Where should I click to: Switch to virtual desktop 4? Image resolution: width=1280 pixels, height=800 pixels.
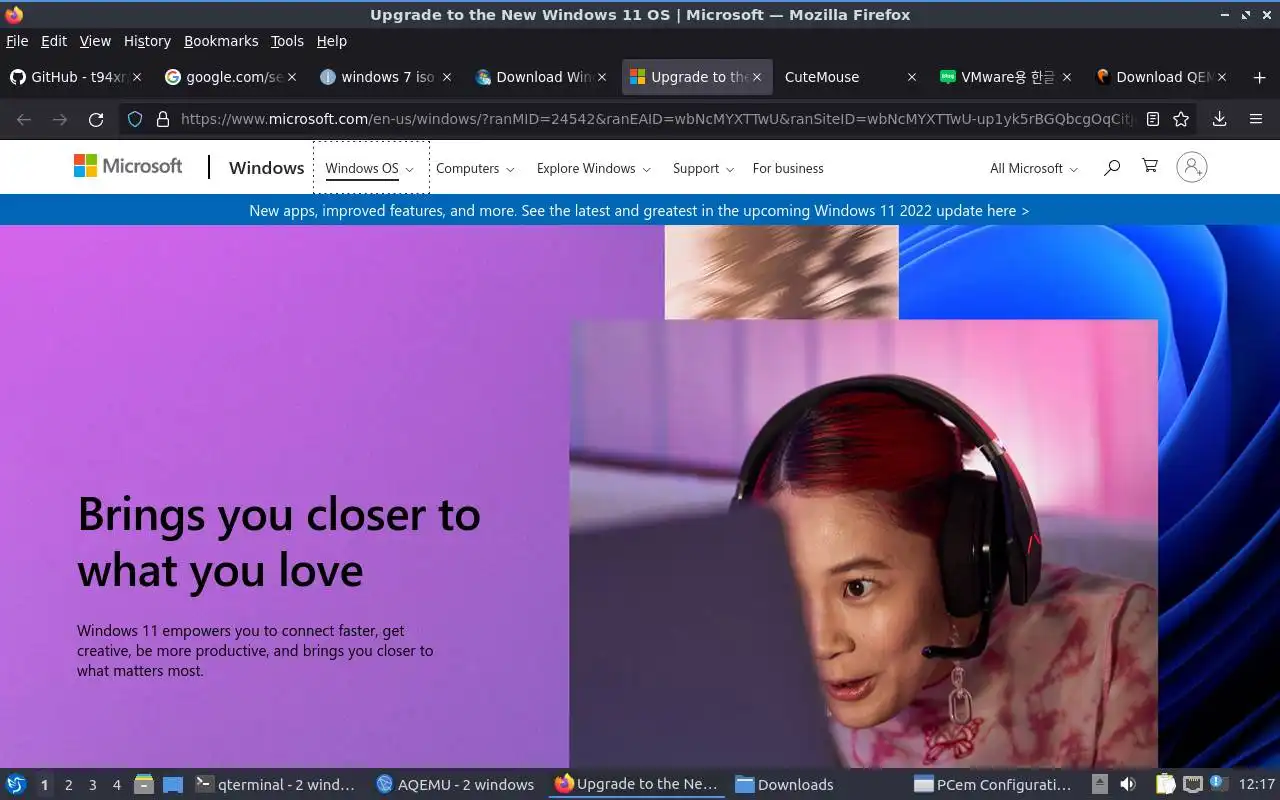[117, 785]
